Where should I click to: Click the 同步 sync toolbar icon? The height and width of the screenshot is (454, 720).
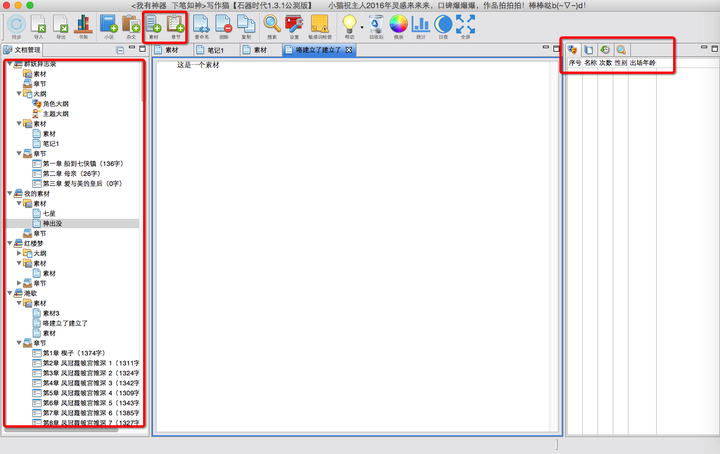[16, 27]
